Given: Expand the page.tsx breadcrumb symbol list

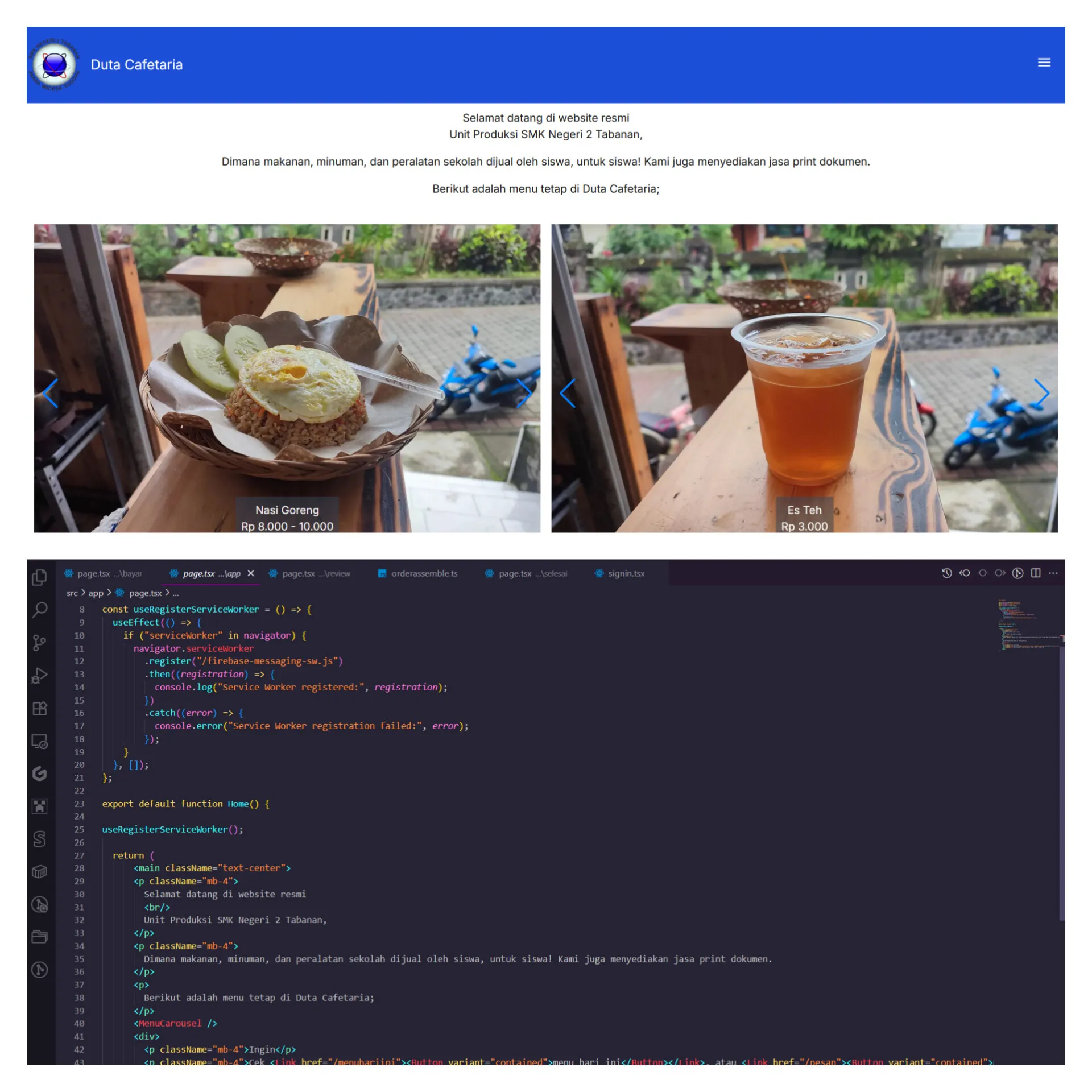Looking at the screenshot, I should [176, 593].
